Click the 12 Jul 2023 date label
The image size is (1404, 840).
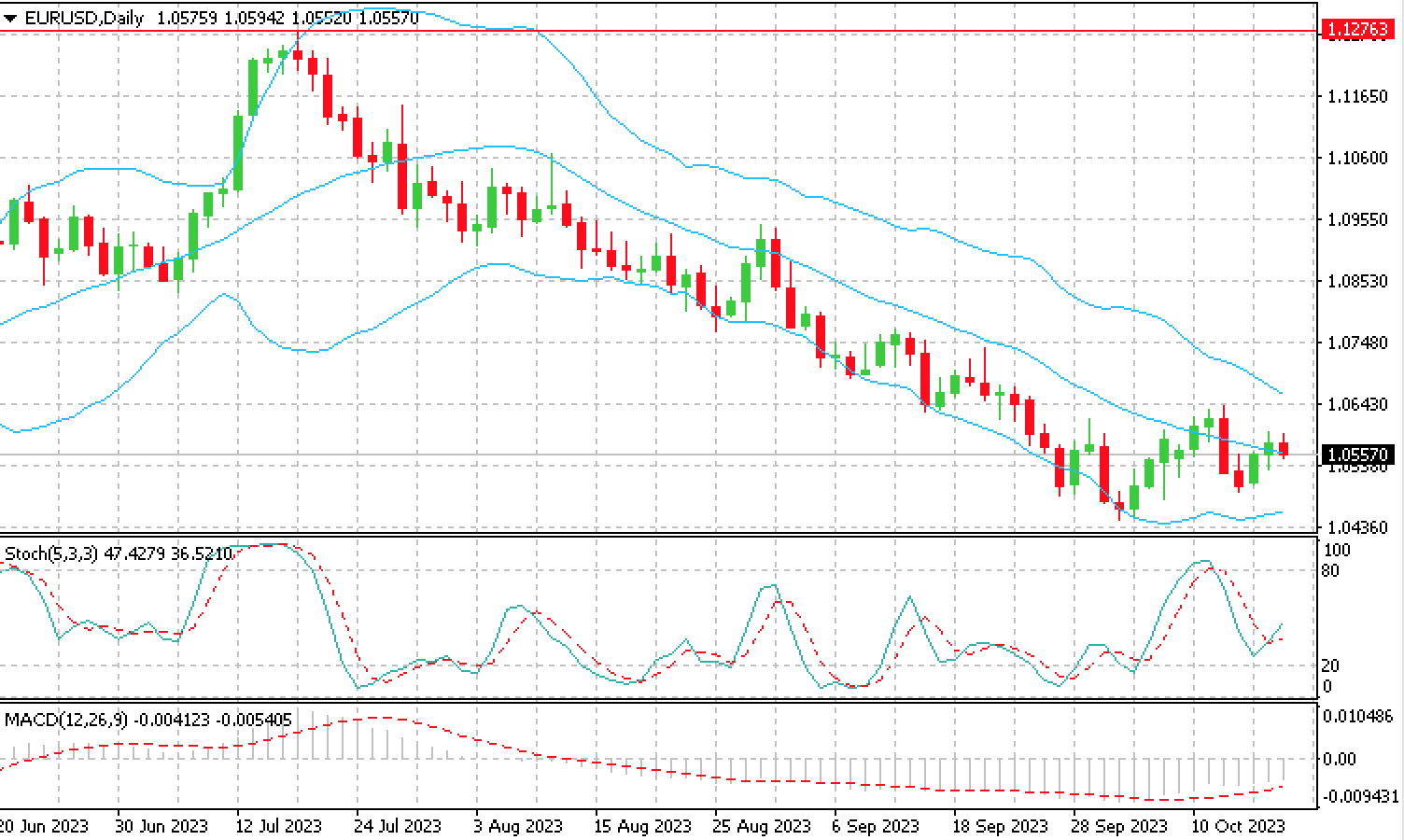(x=278, y=826)
